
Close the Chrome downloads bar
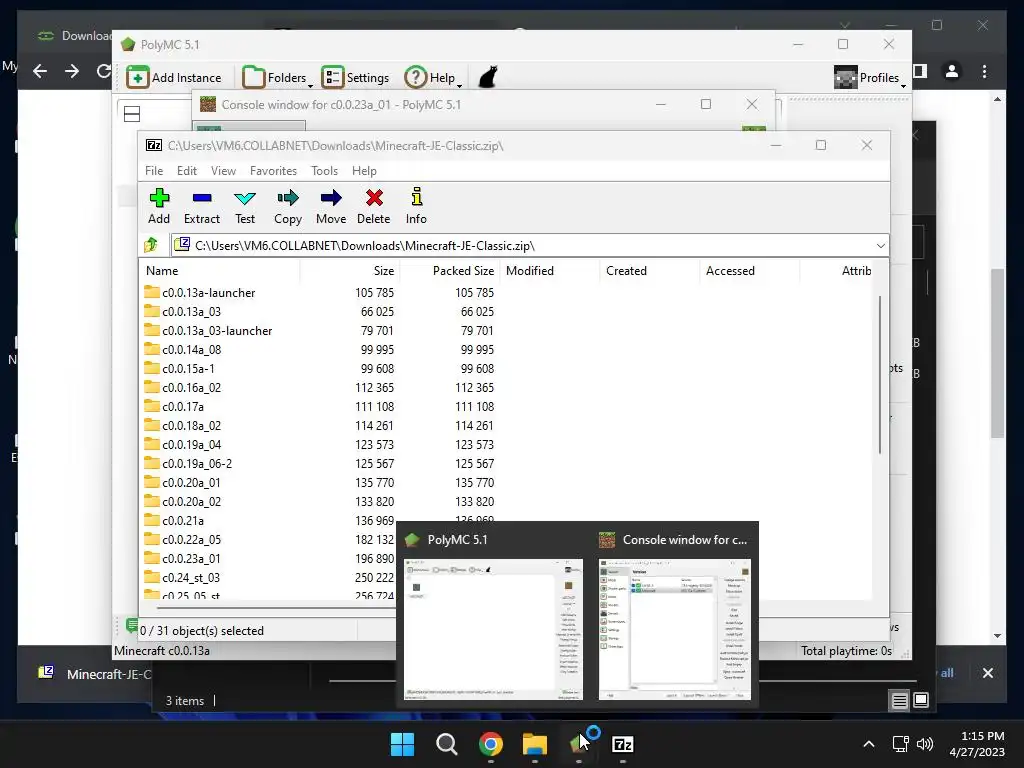[987, 673]
